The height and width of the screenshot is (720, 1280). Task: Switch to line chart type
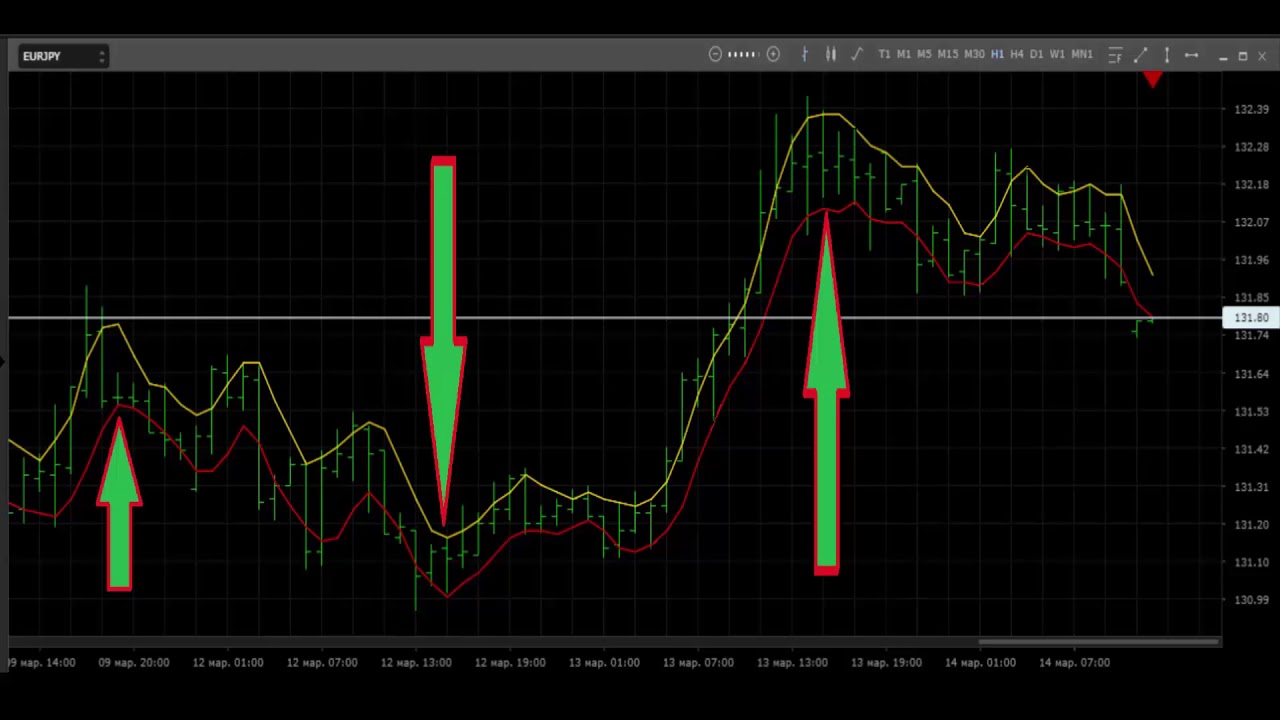857,55
